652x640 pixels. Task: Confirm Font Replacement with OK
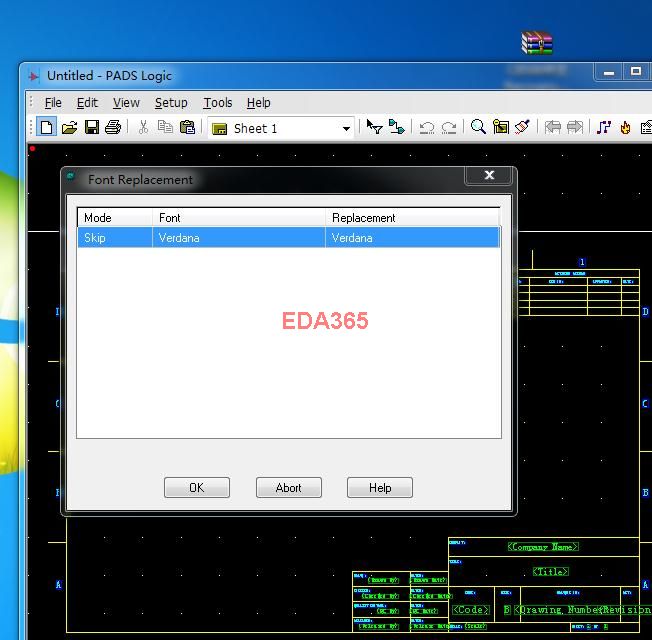197,487
